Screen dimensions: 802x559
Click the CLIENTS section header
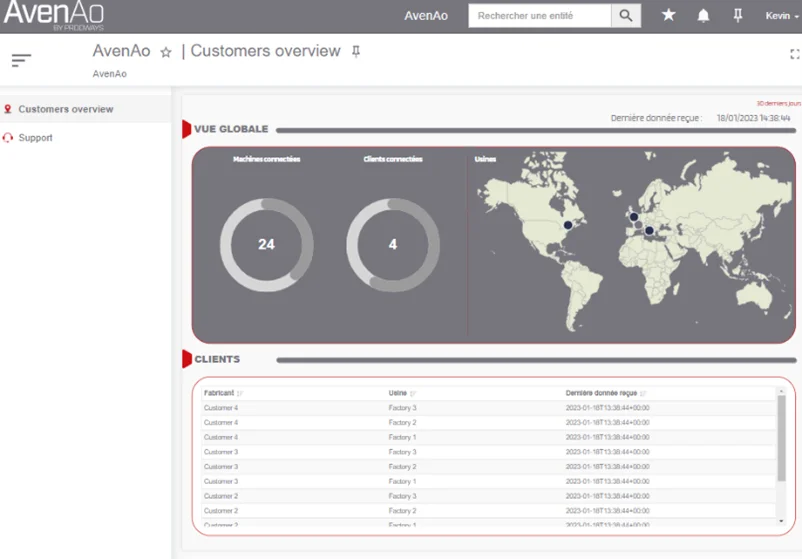[217, 359]
